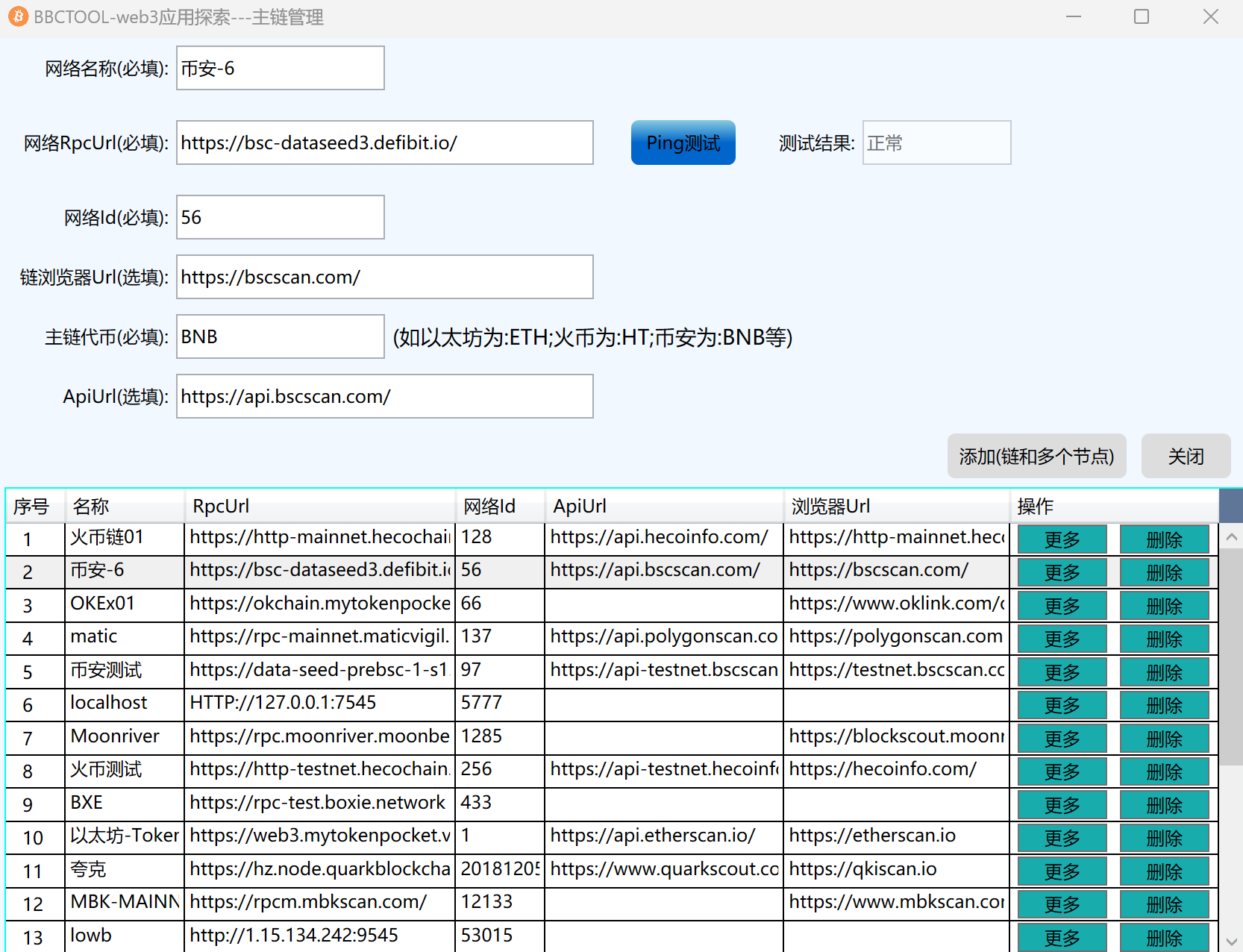
Task: Click the 主链代币 field containing BNB
Action: click(280, 337)
